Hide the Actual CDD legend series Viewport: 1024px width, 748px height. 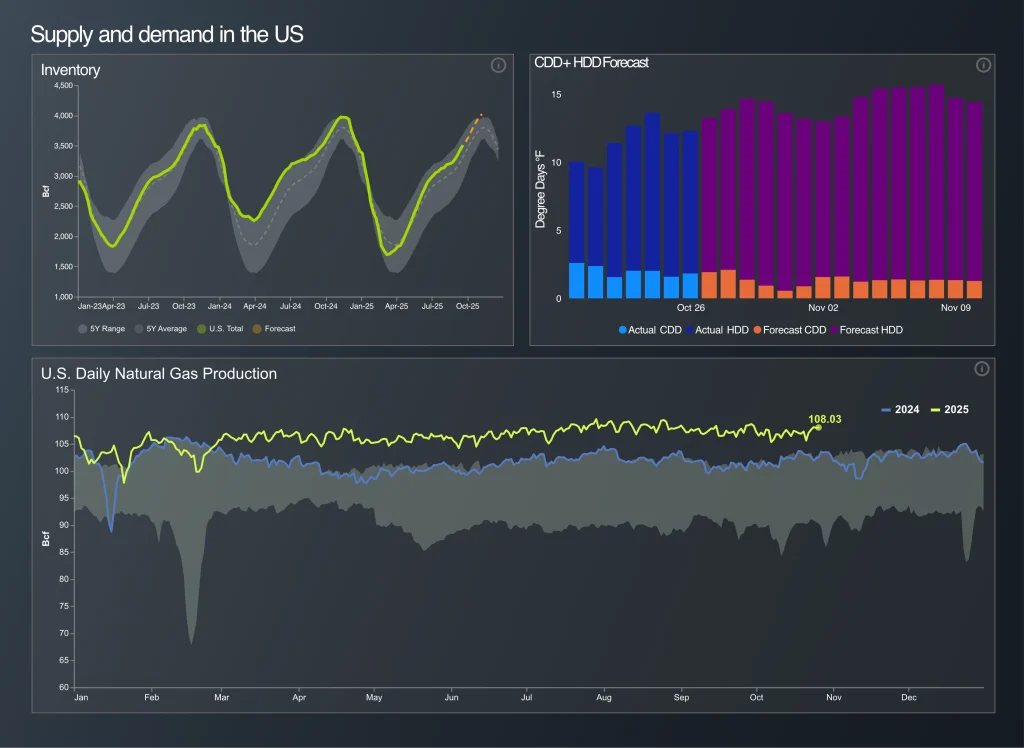649,330
